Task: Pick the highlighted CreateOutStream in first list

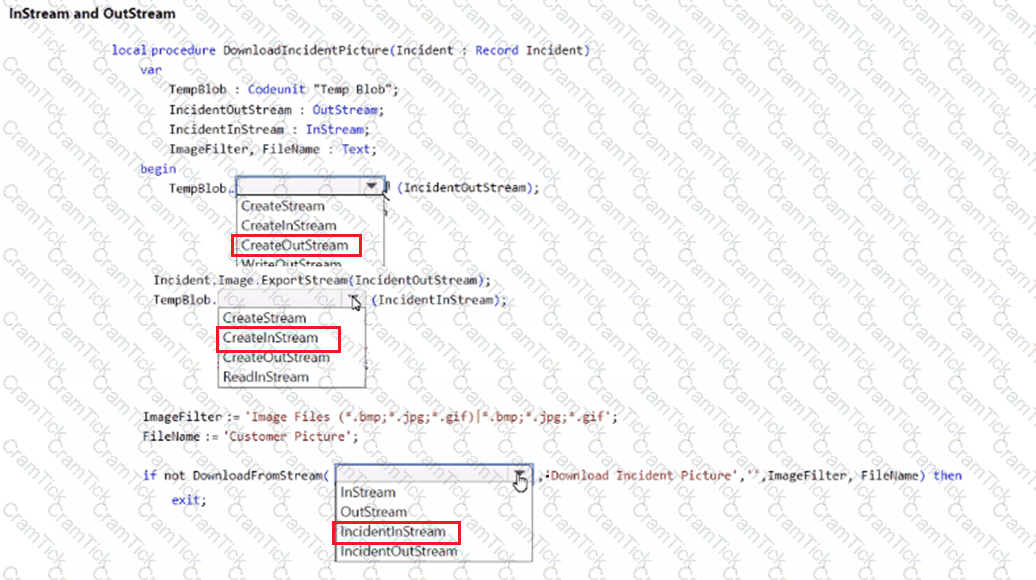Action: click(295, 246)
